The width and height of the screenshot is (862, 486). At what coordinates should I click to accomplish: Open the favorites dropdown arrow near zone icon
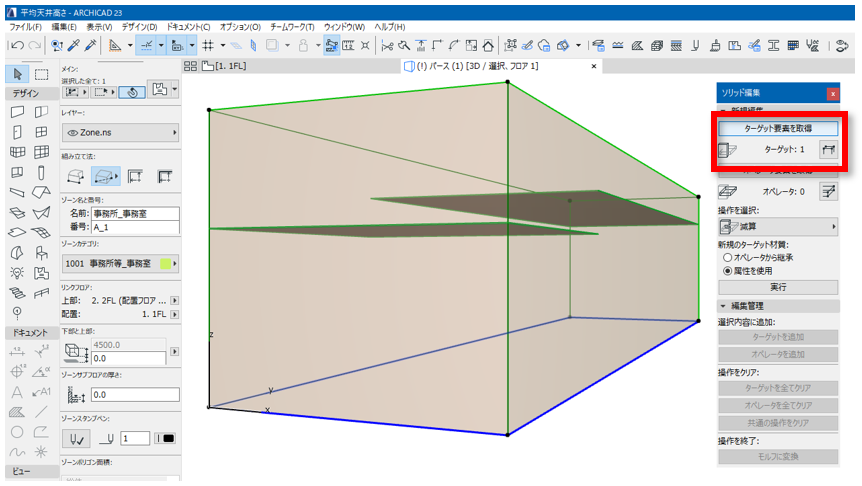click(x=175, y=89)
